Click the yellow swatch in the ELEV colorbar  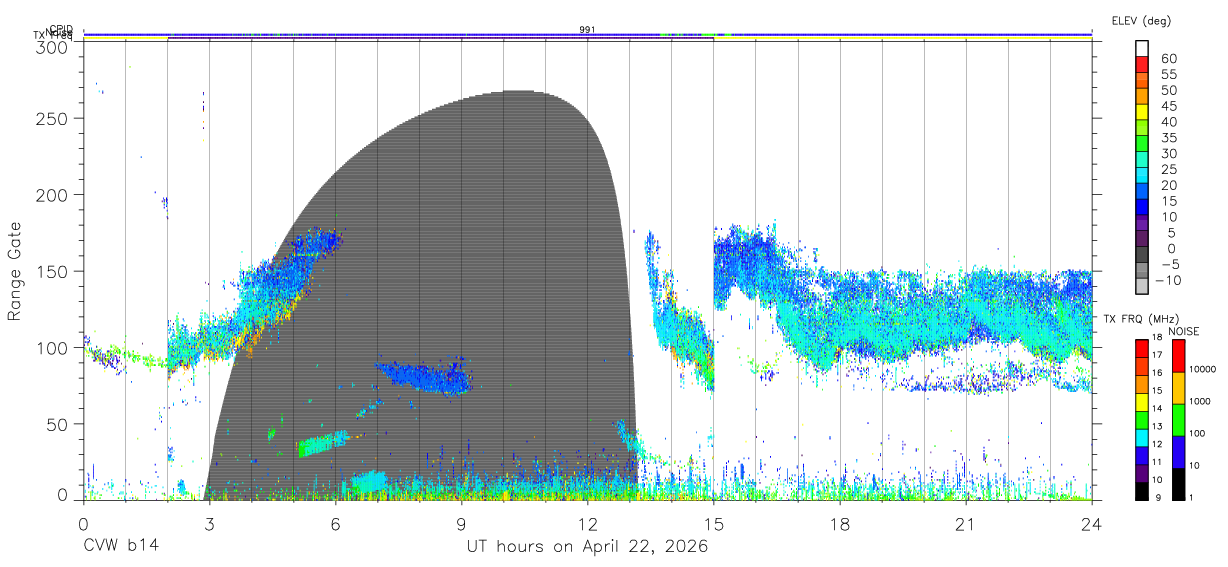pyautogui.click(x=1142, y=111)
